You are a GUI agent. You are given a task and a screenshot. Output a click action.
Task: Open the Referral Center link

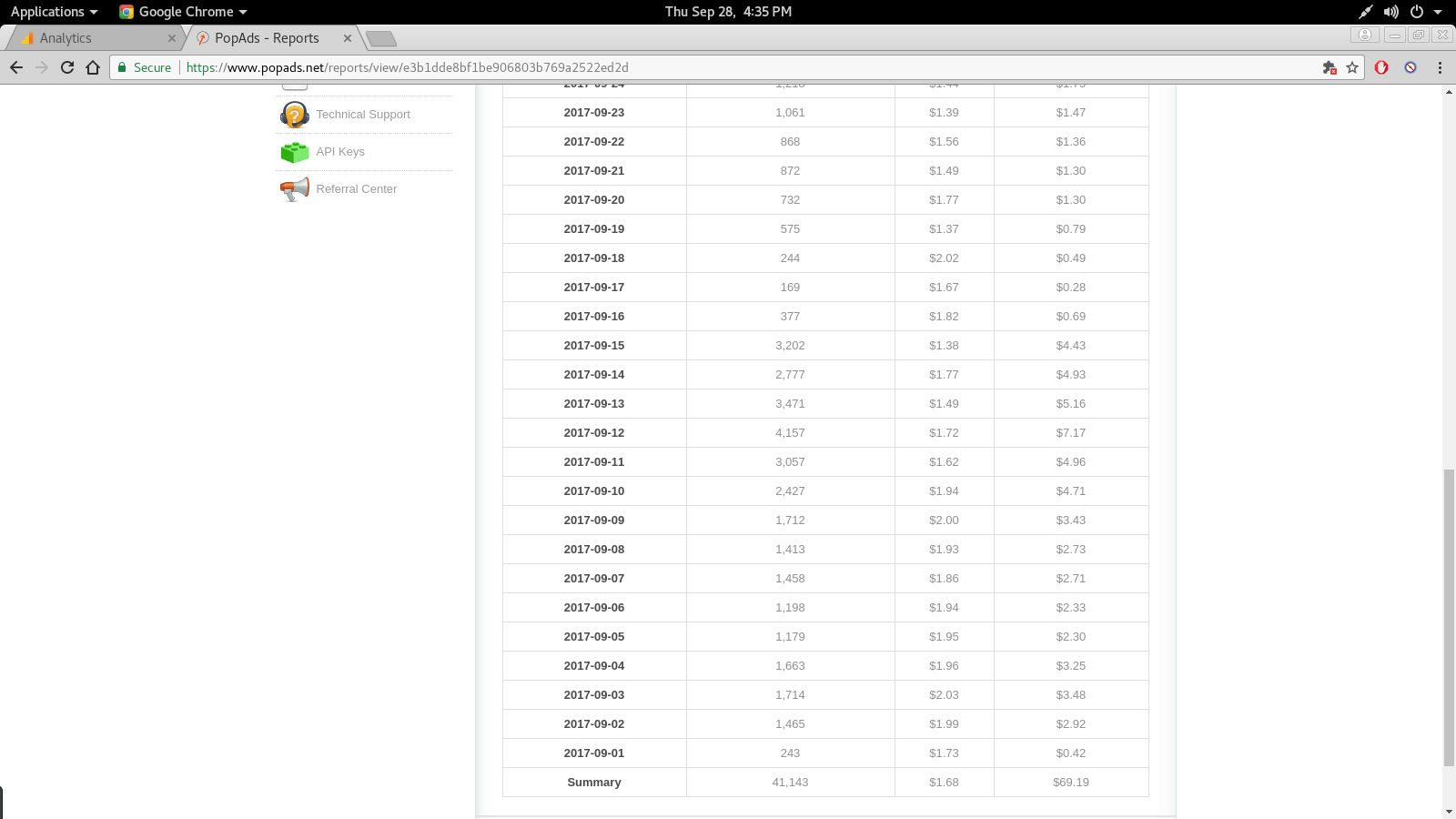[x=356, y=189]
